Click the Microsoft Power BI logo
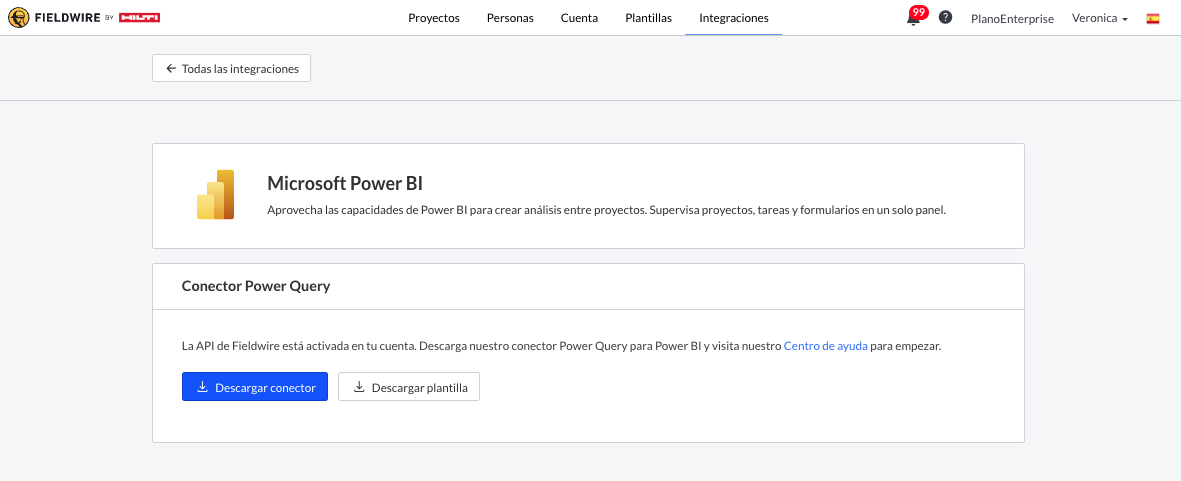The image size is (1181, 481). (215, 195)
